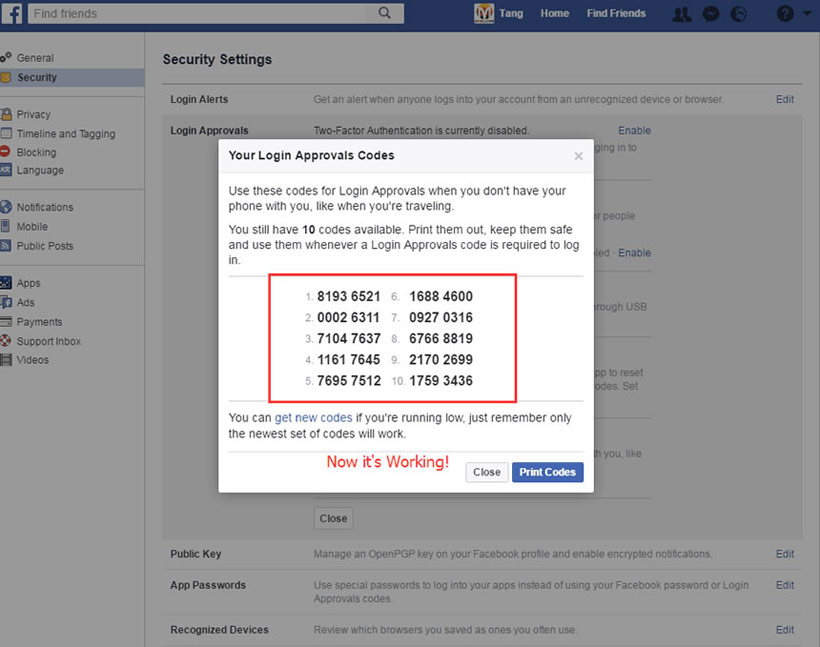The height and width of the screenshot is (647, 820).
Task: Focus the Find friends search field
Action: [216, 14]
